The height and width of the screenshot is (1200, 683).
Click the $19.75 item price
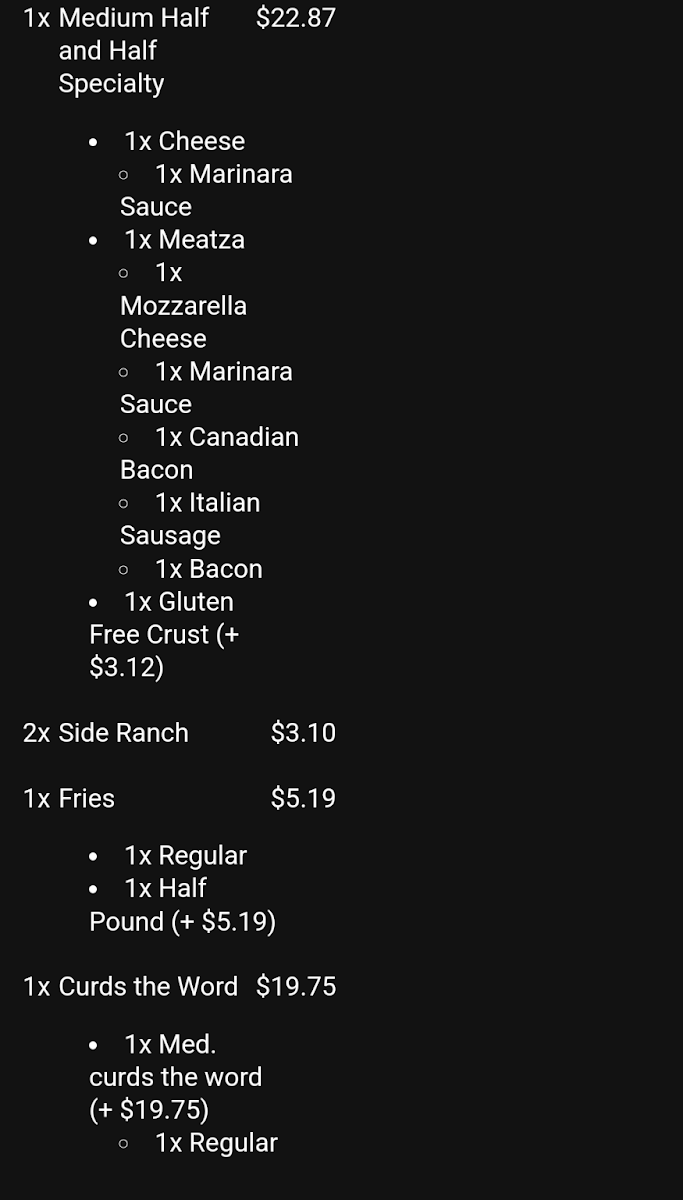(296, 987)
